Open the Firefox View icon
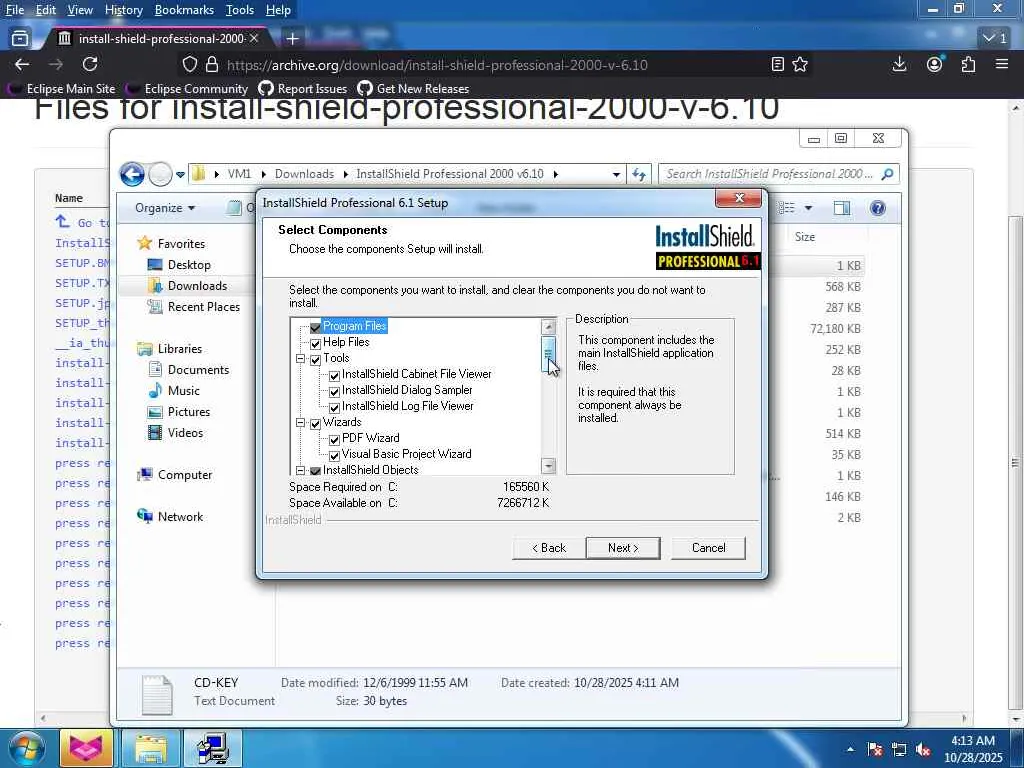The width and height of the screenshot is (1024, 768). point(20,39)
